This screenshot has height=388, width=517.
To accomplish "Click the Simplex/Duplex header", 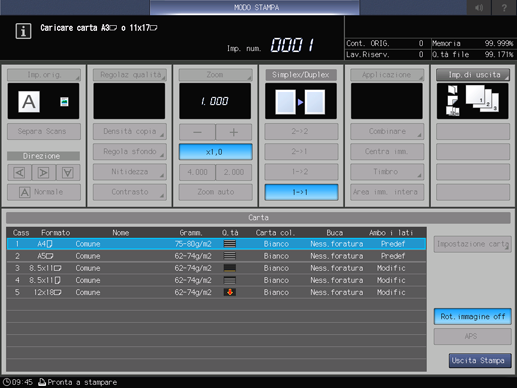I will click(x=301, y=75).
